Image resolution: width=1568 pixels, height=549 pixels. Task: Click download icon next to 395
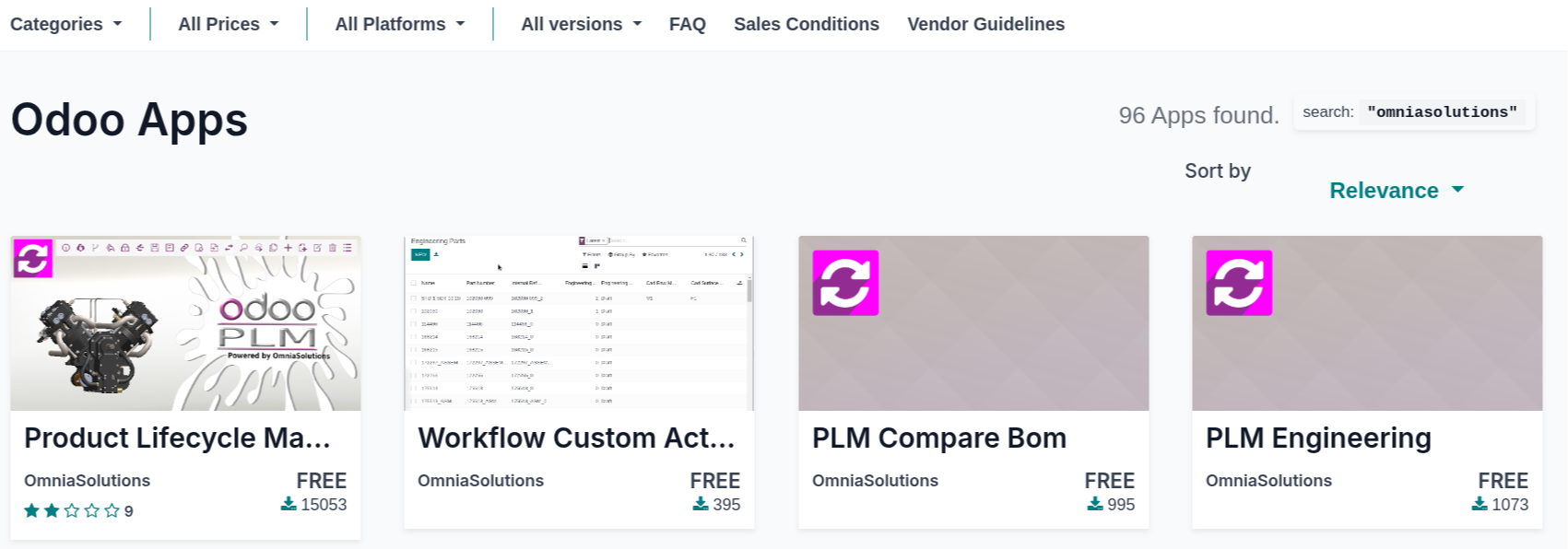tap(701, 504)
